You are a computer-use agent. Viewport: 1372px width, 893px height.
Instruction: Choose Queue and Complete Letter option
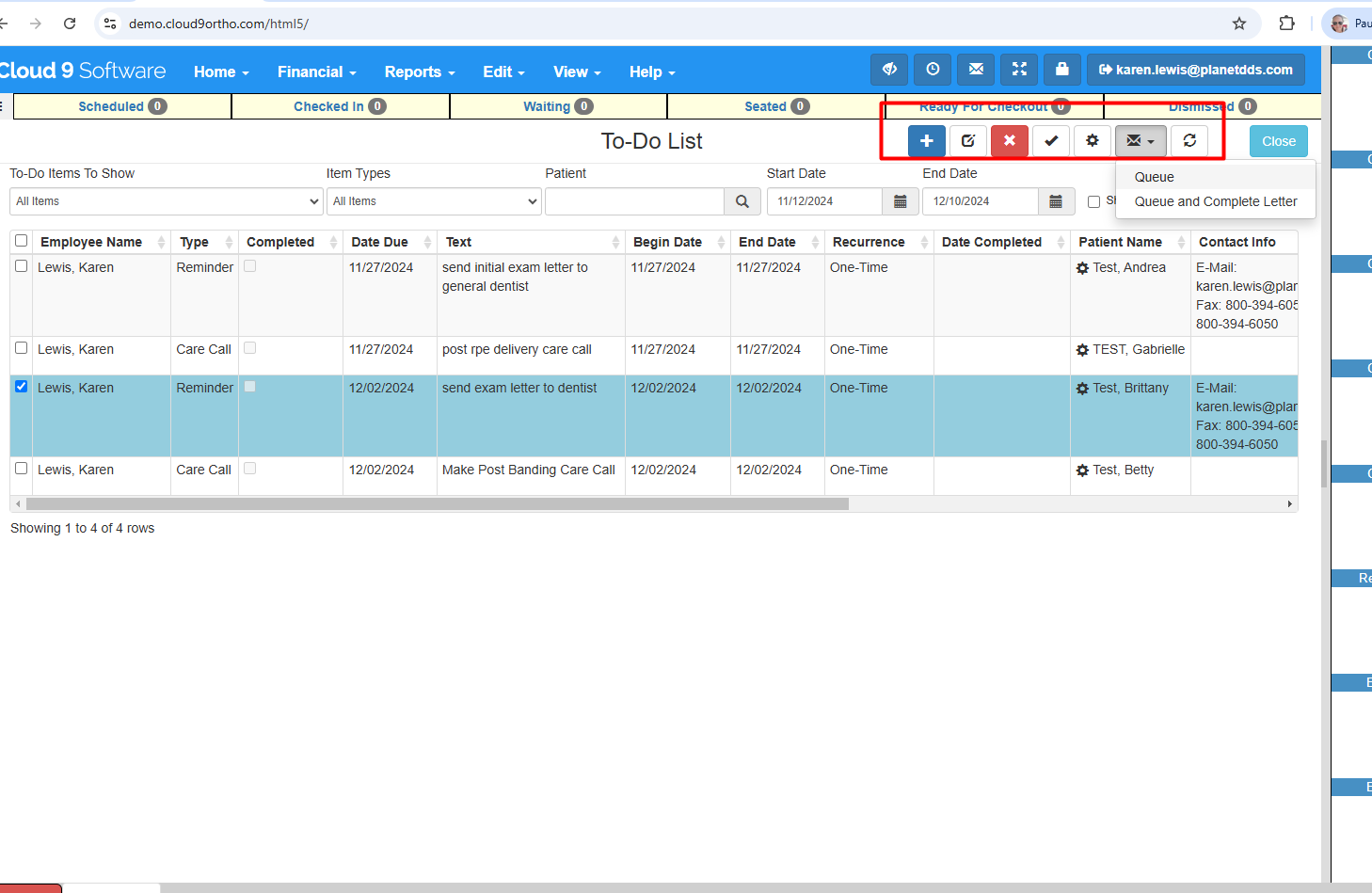click(x=1215, y=201)
